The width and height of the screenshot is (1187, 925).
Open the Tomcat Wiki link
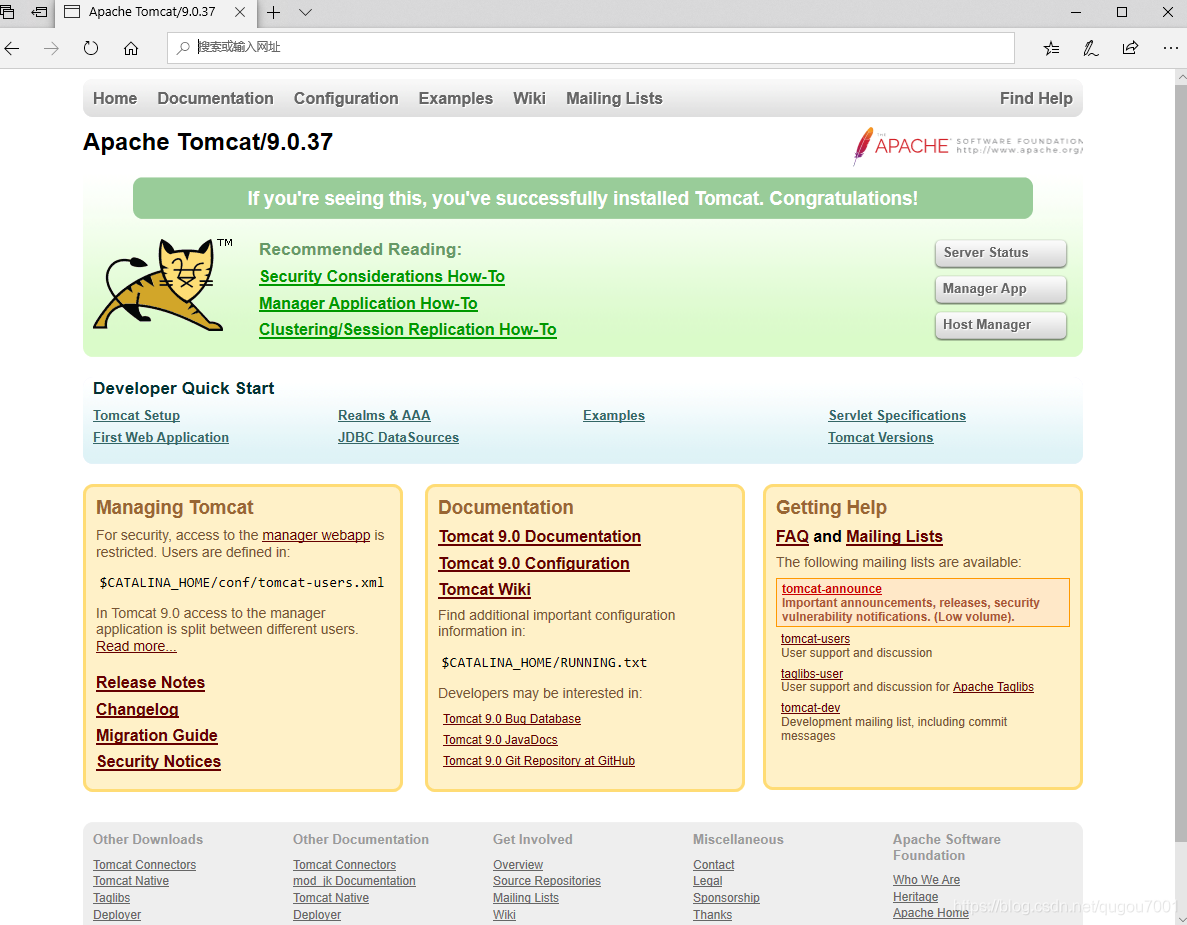pyautogui.click(x=484, y=590)
